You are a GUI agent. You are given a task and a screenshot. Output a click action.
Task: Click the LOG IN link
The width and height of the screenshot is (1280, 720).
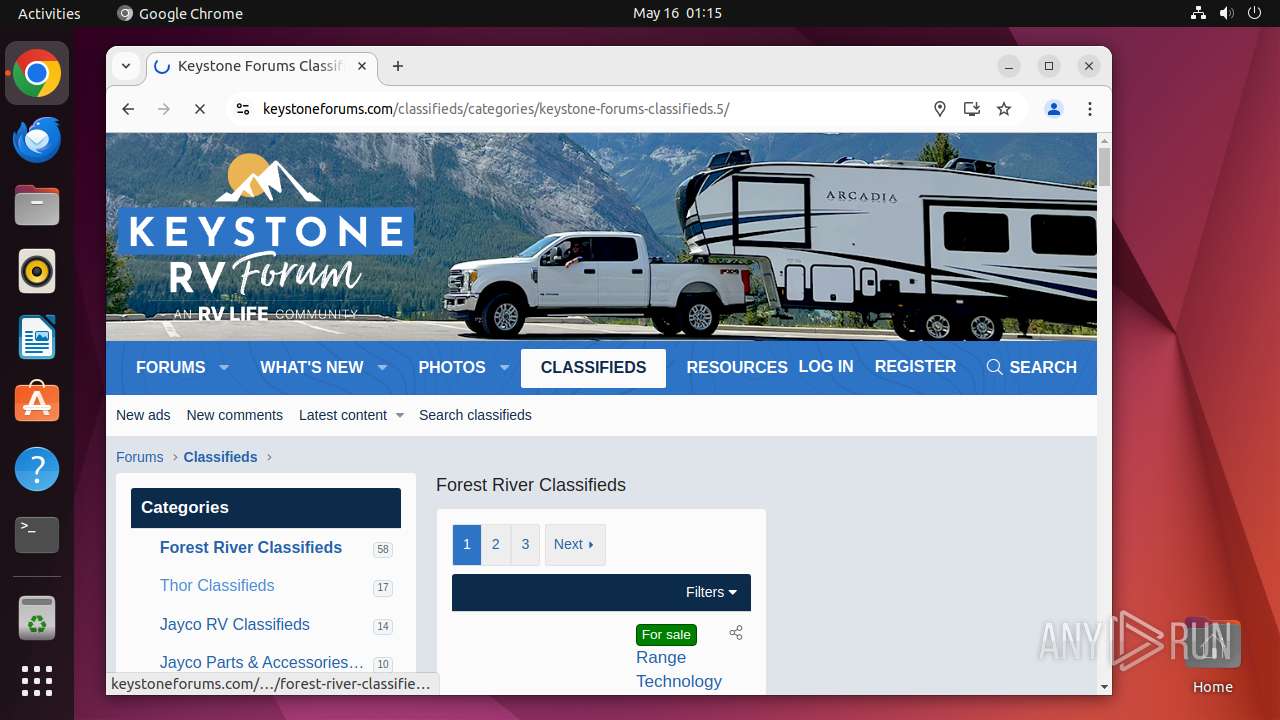[x=826, y=367]
